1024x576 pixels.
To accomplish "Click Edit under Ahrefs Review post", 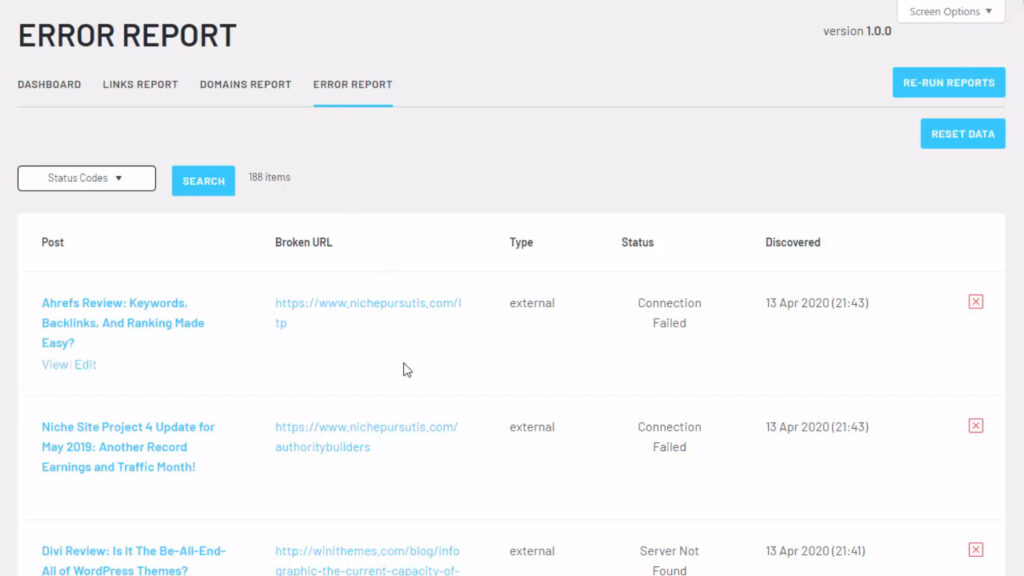I will tap(86, 364).
